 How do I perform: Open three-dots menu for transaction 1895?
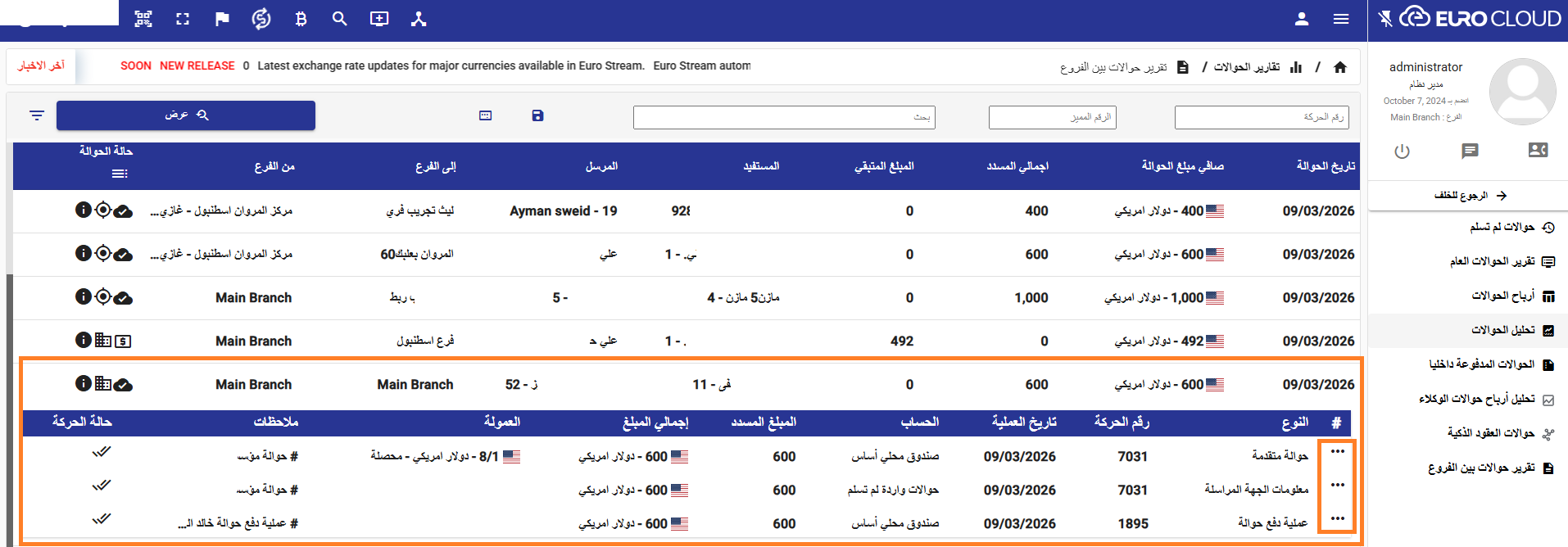[x=1338, y=518]
